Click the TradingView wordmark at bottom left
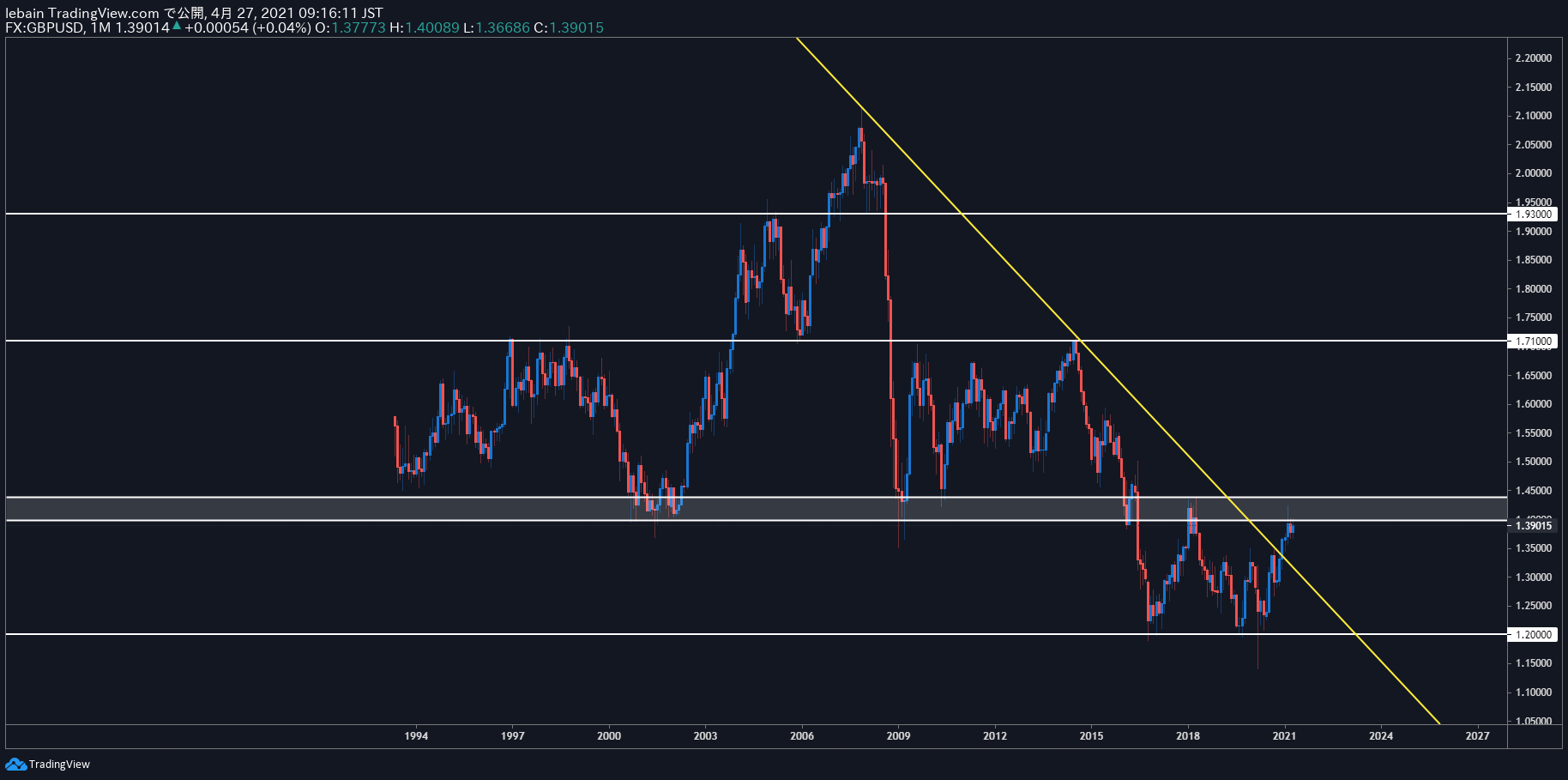 point(59,765)
